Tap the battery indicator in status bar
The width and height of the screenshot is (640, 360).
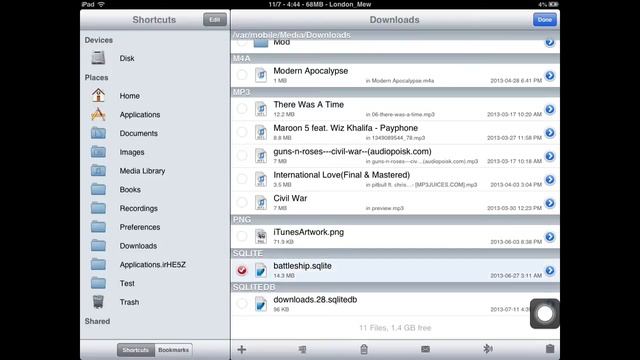pos(553,4)
